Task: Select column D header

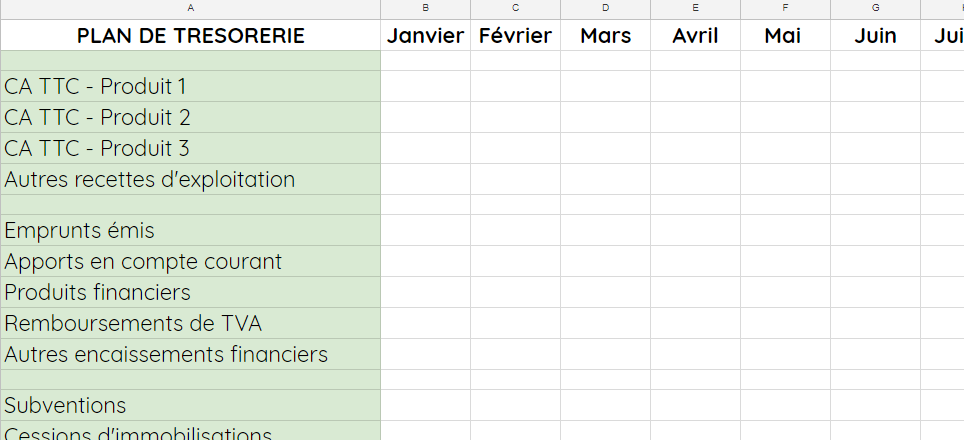Action: [x=606, y=9]
